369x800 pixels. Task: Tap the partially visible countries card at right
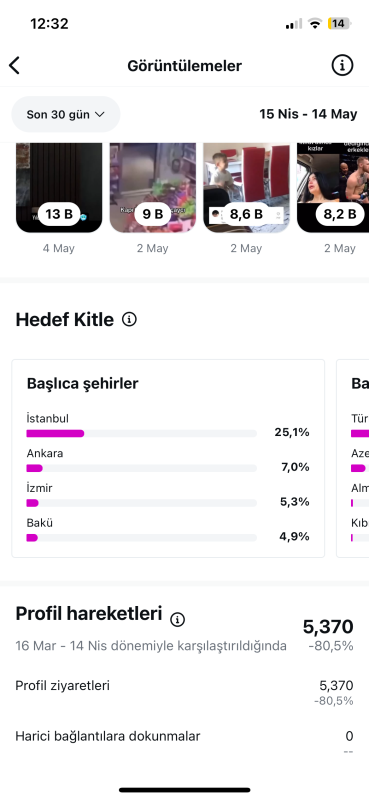click(x=353, y=458)
